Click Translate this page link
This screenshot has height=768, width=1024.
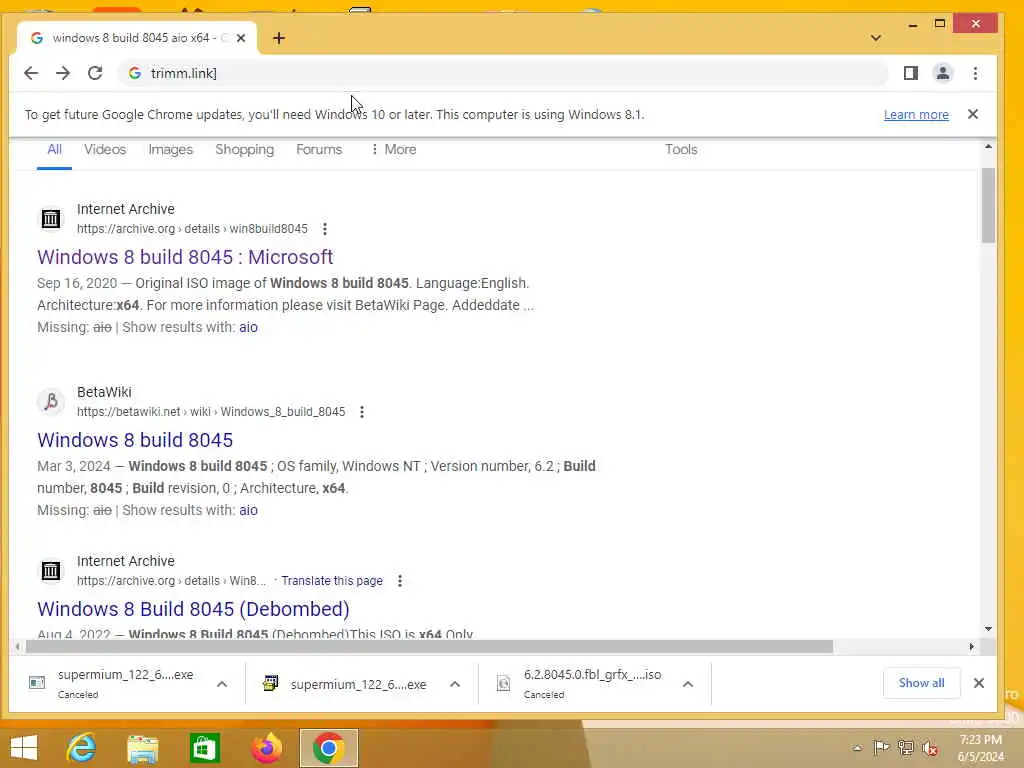332,581
